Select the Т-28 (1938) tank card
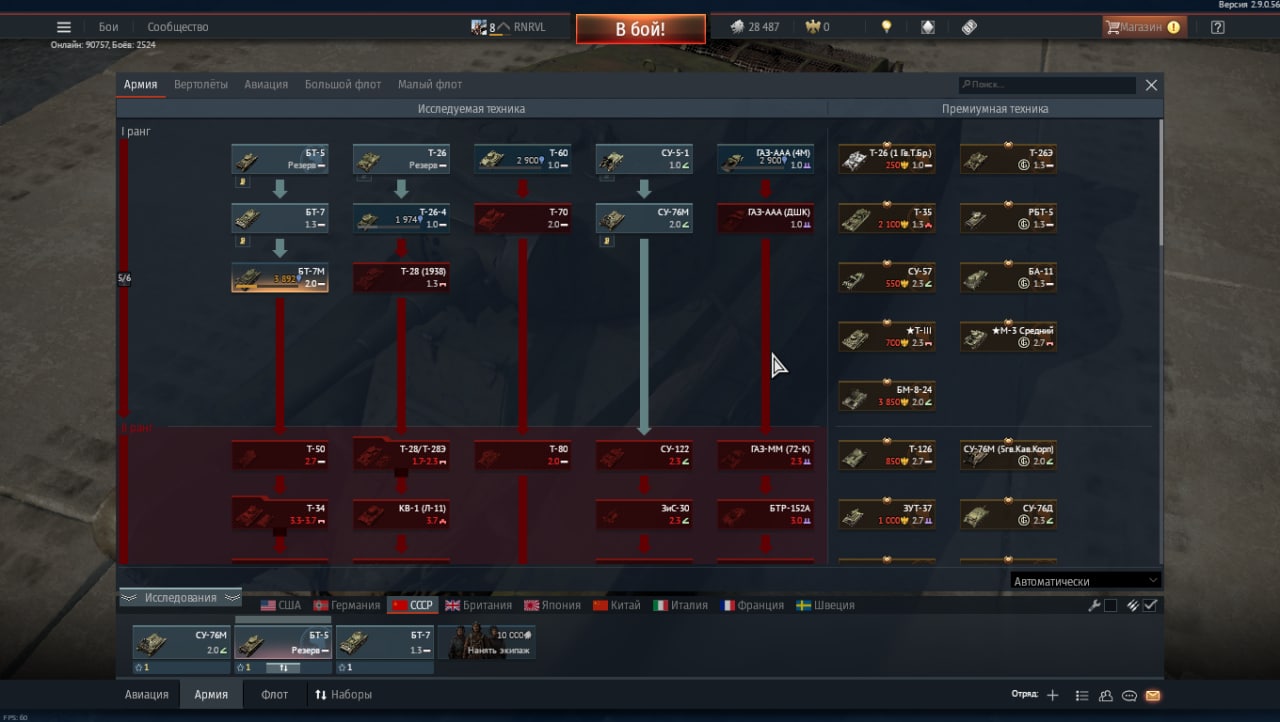 [x=401, y=277]
